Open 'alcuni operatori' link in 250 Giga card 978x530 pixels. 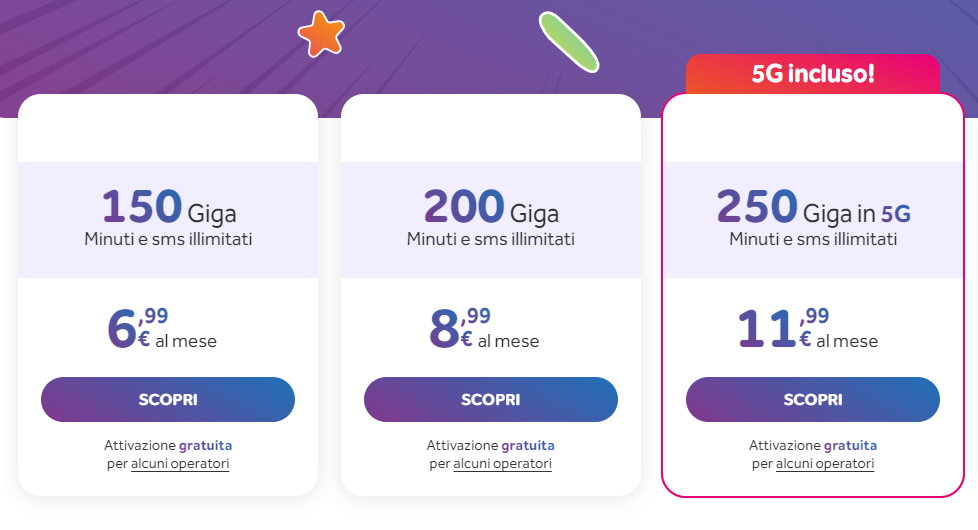(825, 464)
